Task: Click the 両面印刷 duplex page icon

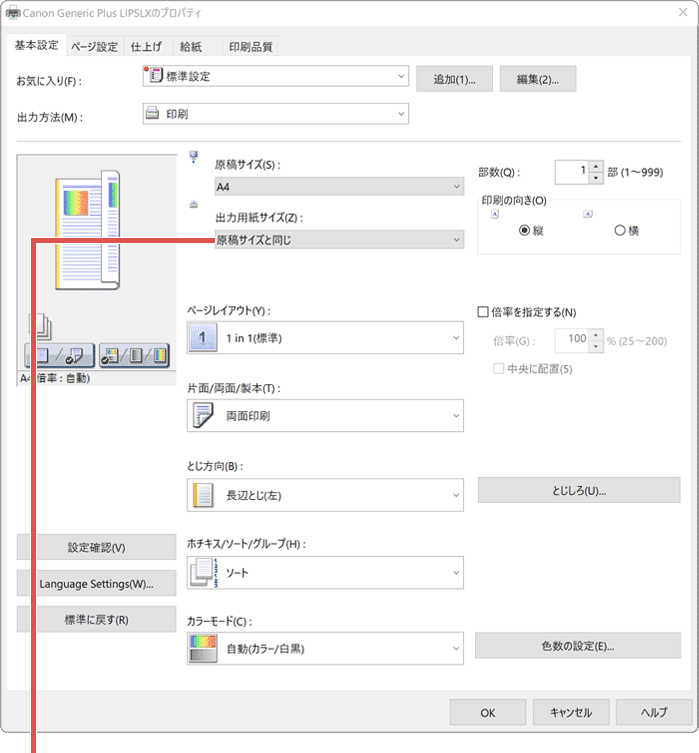Action: pos(203,415)
